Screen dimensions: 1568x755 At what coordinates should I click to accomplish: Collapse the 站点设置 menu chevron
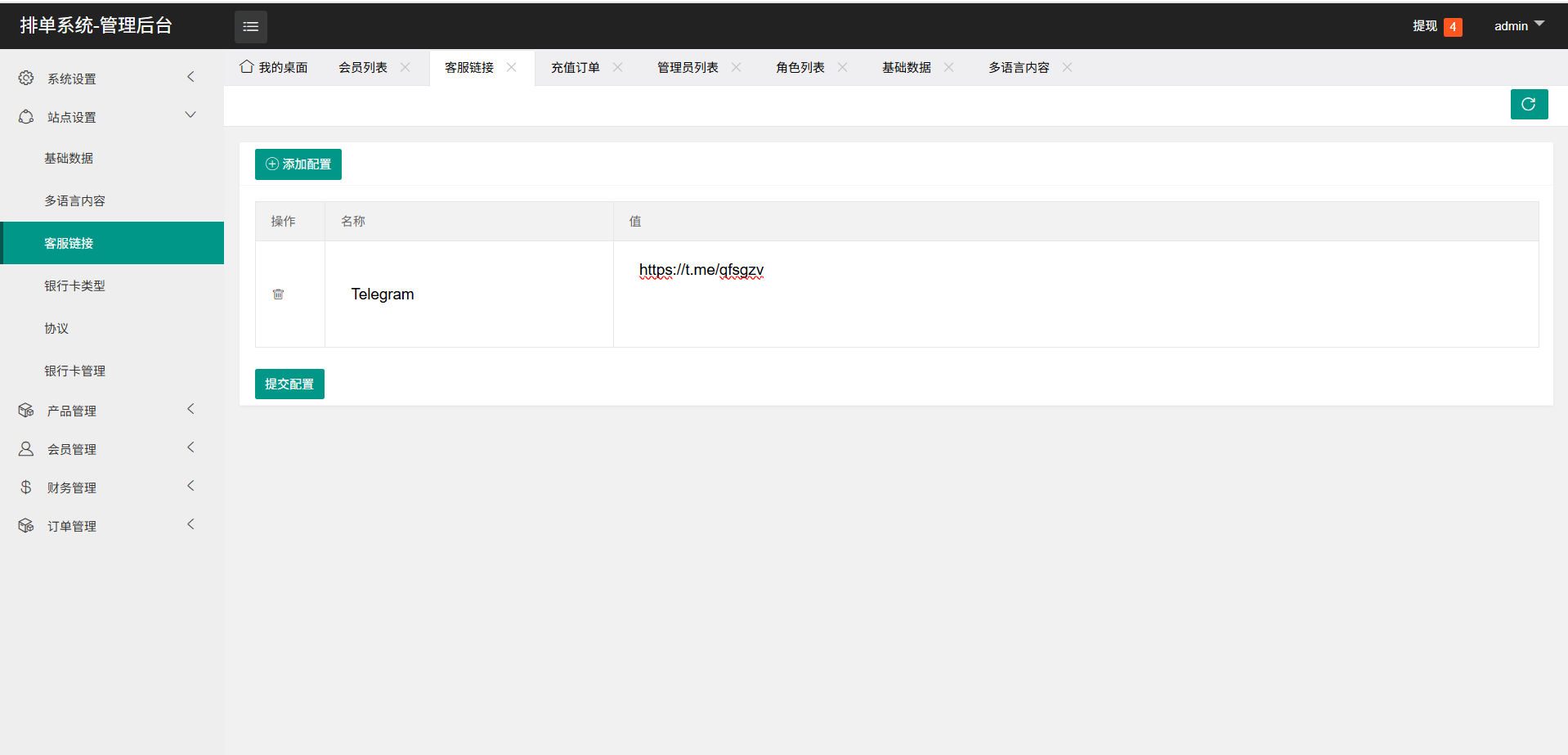tap(190, 115)
